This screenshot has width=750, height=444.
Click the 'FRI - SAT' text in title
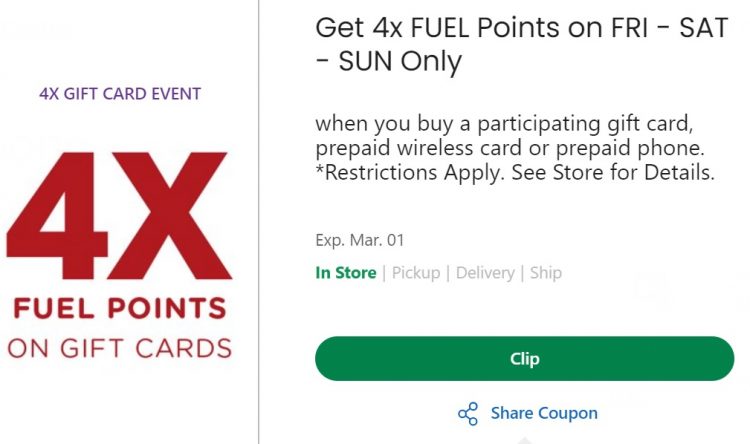tap(669, 27)
